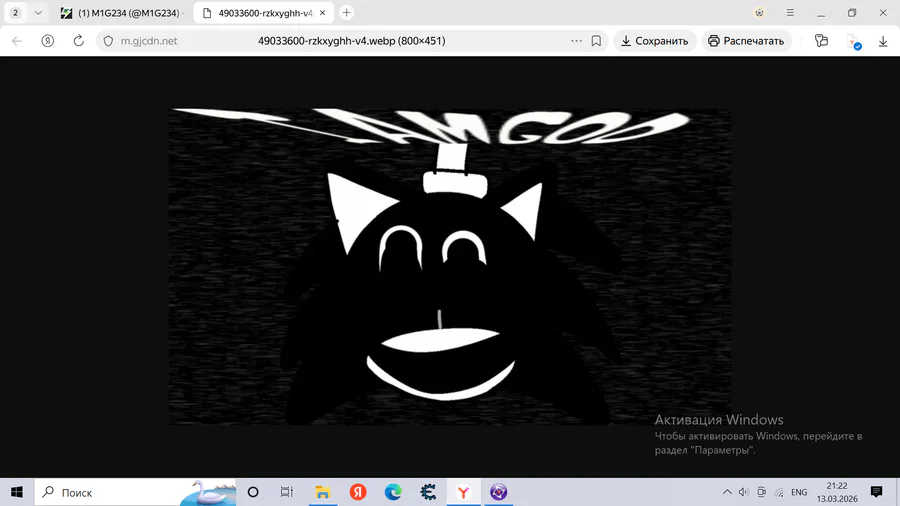
Task: Switch ENG input language
Action: pos(799,492)
